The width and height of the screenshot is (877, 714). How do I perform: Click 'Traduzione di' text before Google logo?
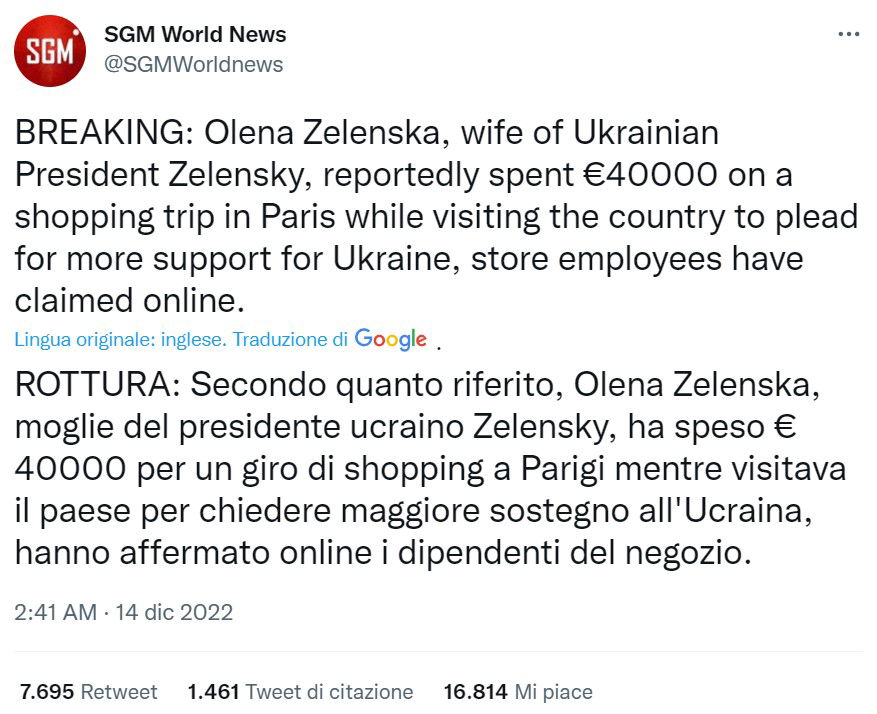[291, 340]
